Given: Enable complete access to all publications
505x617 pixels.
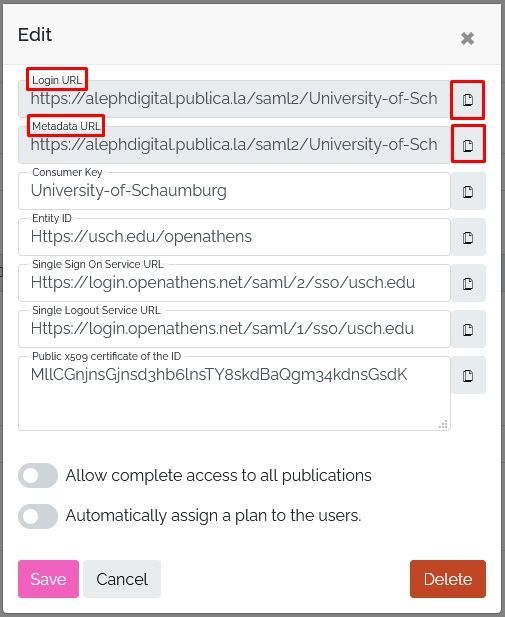Looking at the screenshot, I should pos(38,475).
